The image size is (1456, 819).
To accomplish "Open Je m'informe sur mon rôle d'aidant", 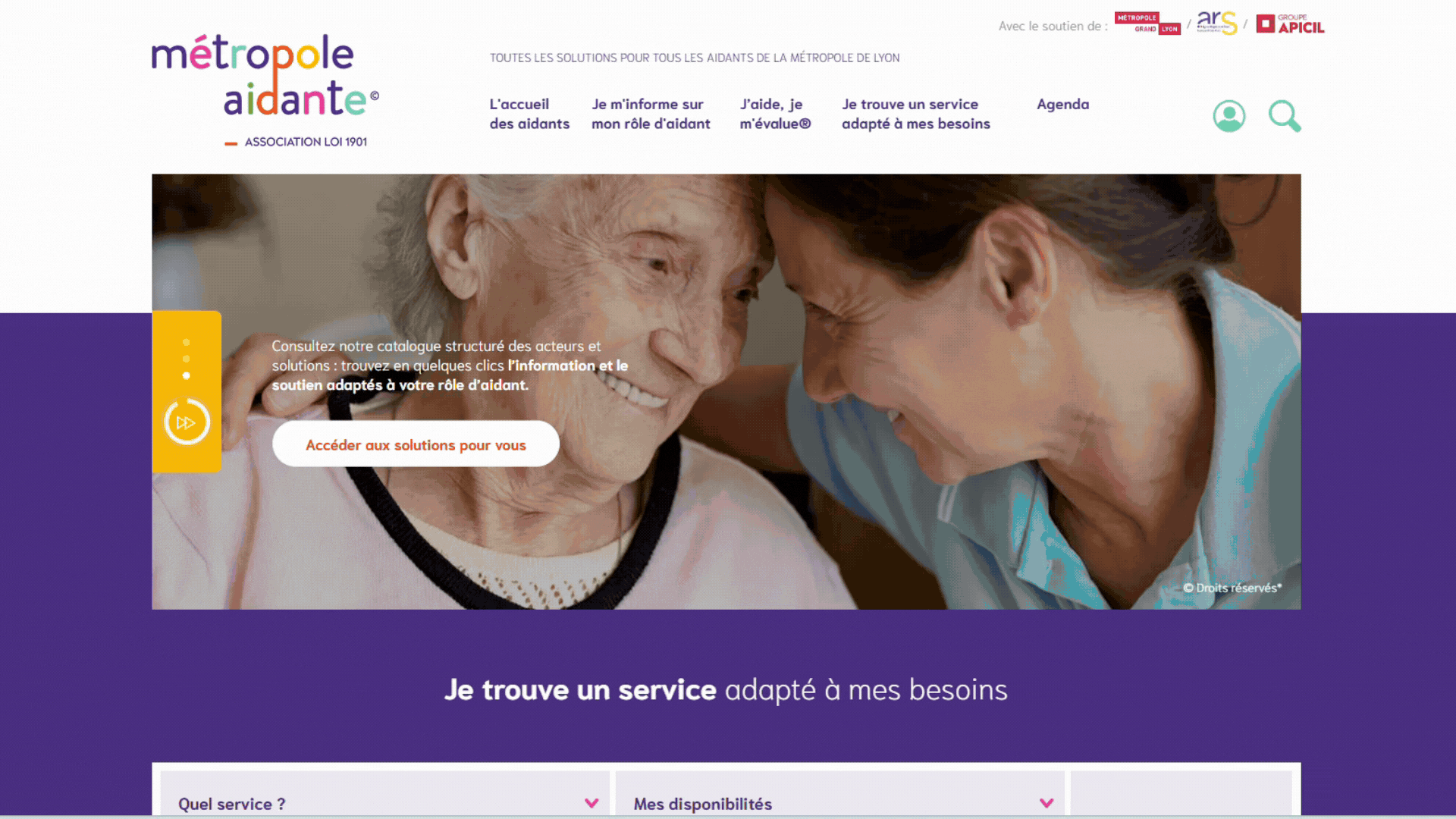I will (651, 114).
